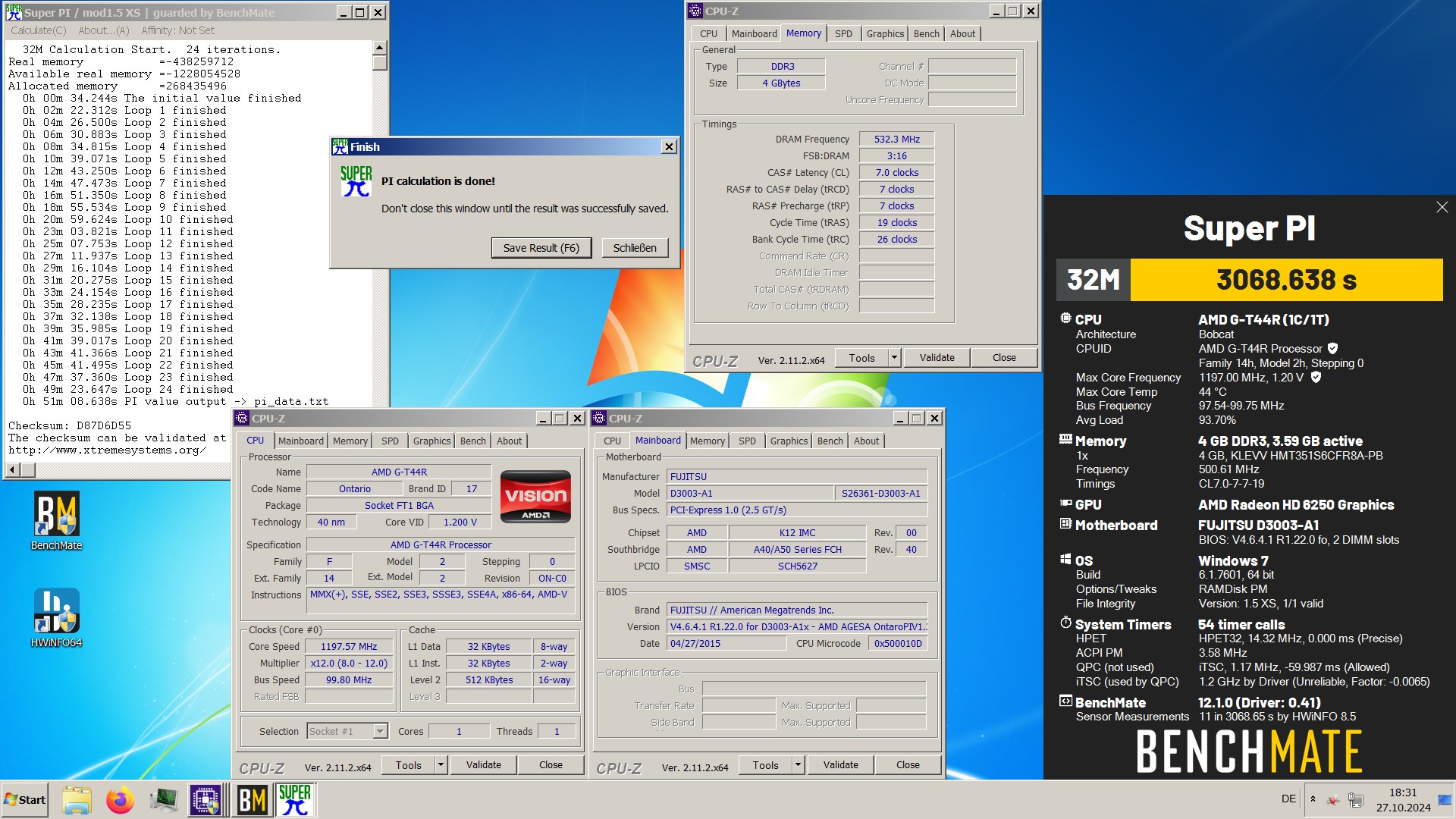This screenshot has width=1456, height=819.
Task: Open Graphics tab in CPU-Z Mainboard window
Action: 789,441
